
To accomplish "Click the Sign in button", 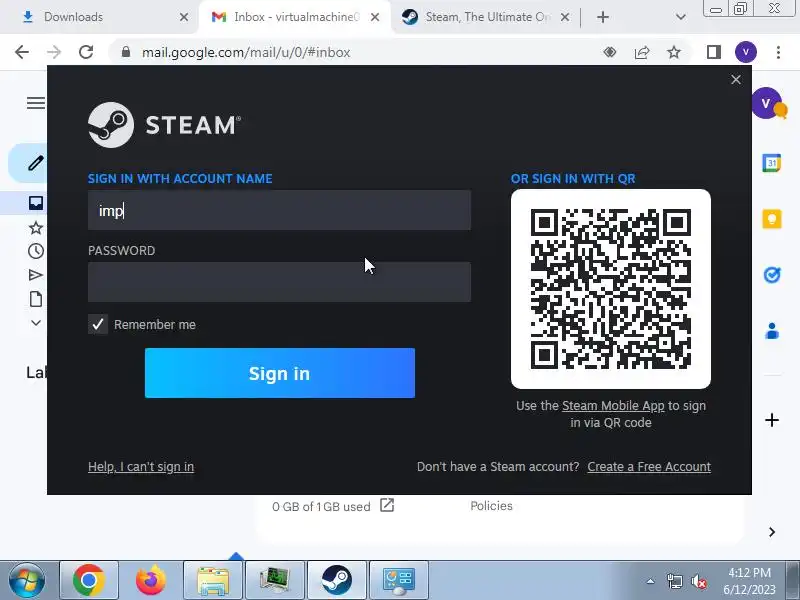I will (280, 373).
